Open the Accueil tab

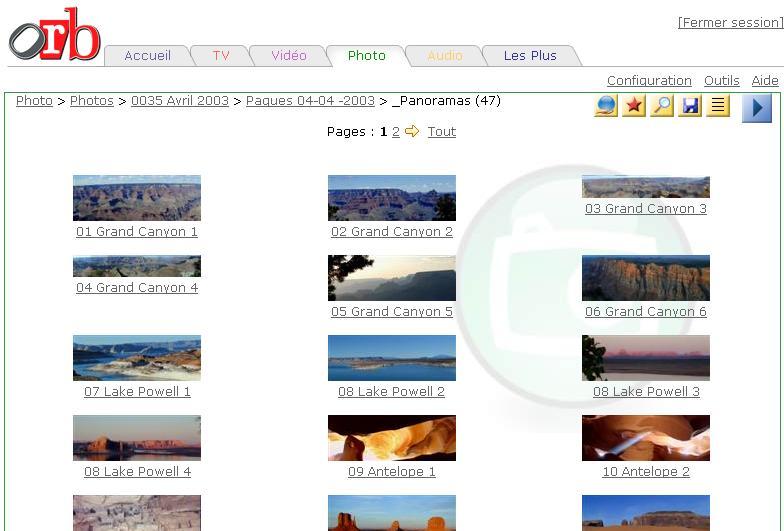click(148, 56)
